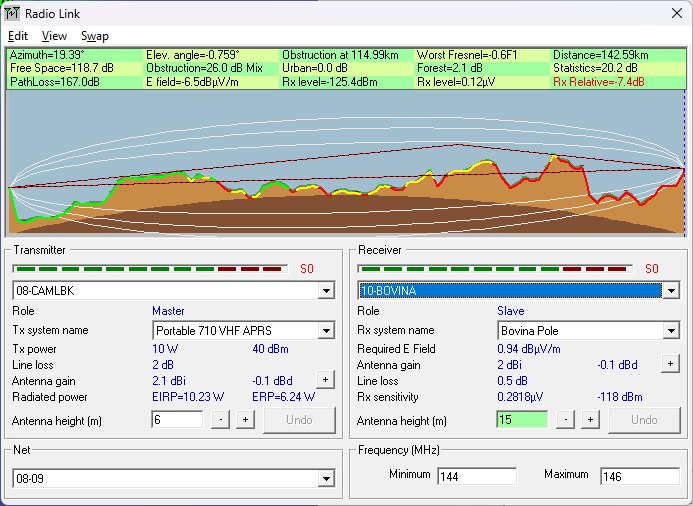Viewport: 693px width, 506px height.
Task: Click the receiver antenna gain plus button
Action: tap(670, 364)
